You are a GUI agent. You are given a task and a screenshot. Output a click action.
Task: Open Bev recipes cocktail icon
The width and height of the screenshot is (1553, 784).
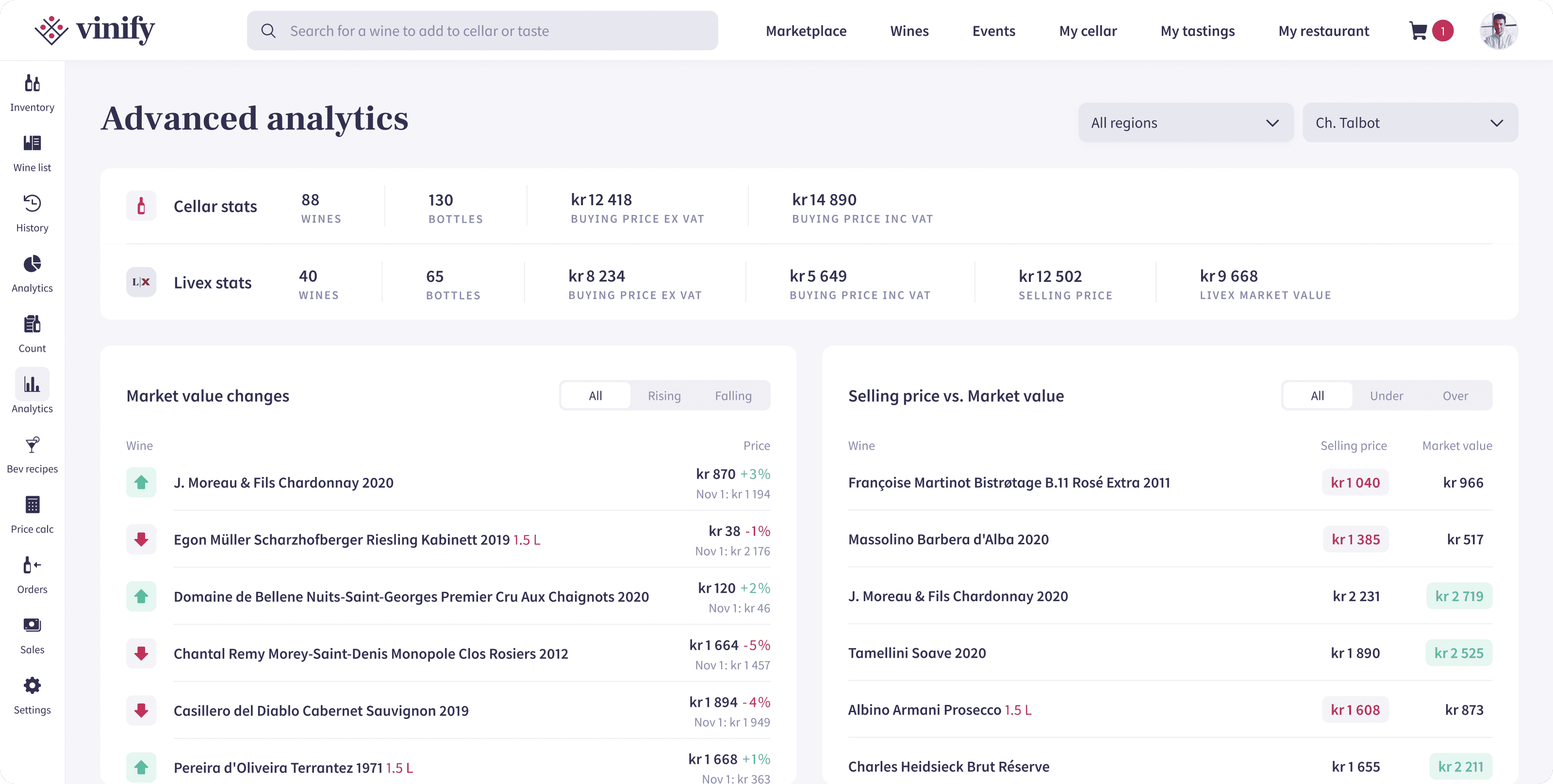point(32,444)
